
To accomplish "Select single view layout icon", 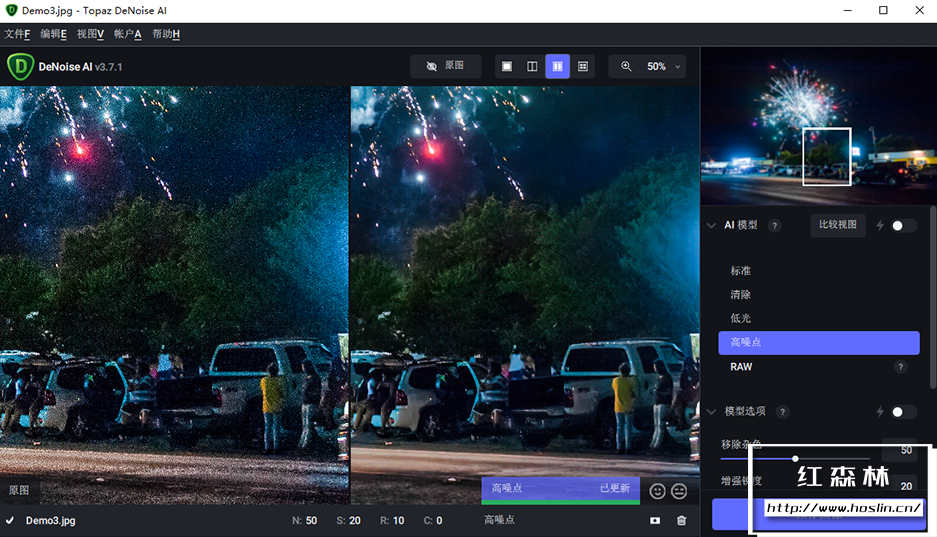I will [507, 66].
